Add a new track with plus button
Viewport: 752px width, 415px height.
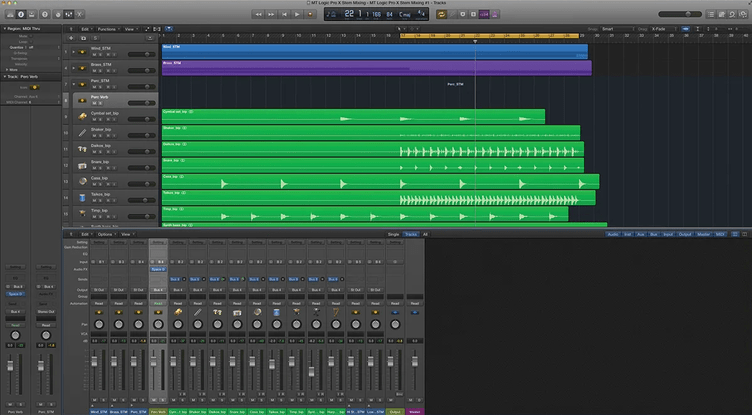pyautogui.click(x=71, y=38)
